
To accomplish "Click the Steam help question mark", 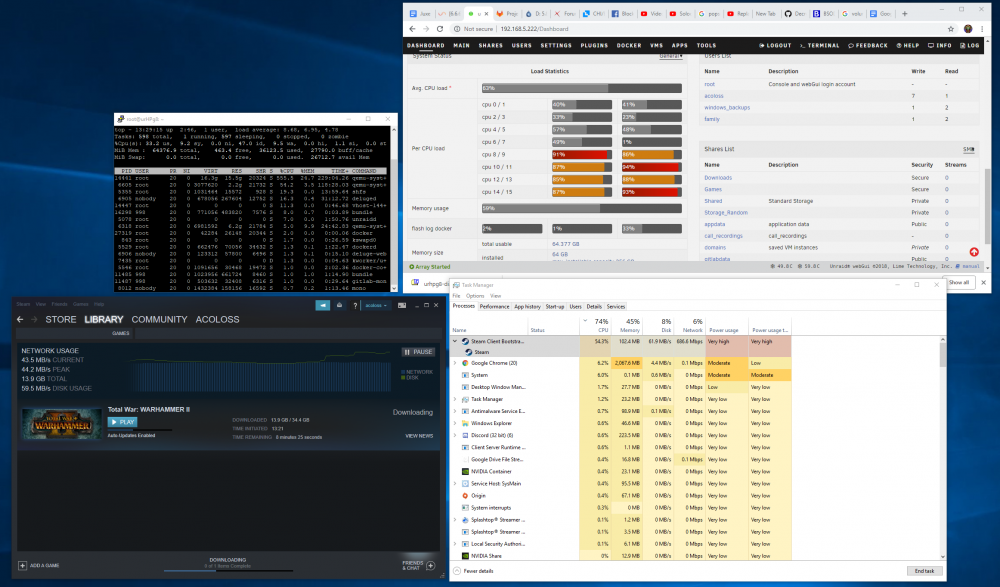I will coord(355,306).
